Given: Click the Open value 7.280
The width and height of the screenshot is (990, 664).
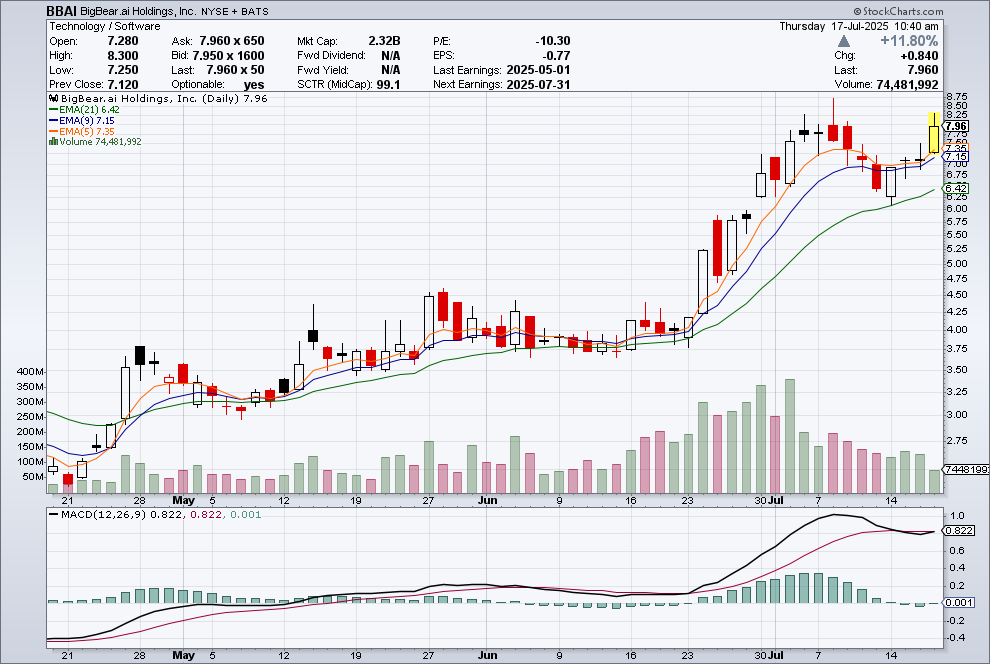Looking at the screenshot, I should click(x=123, y=41).
